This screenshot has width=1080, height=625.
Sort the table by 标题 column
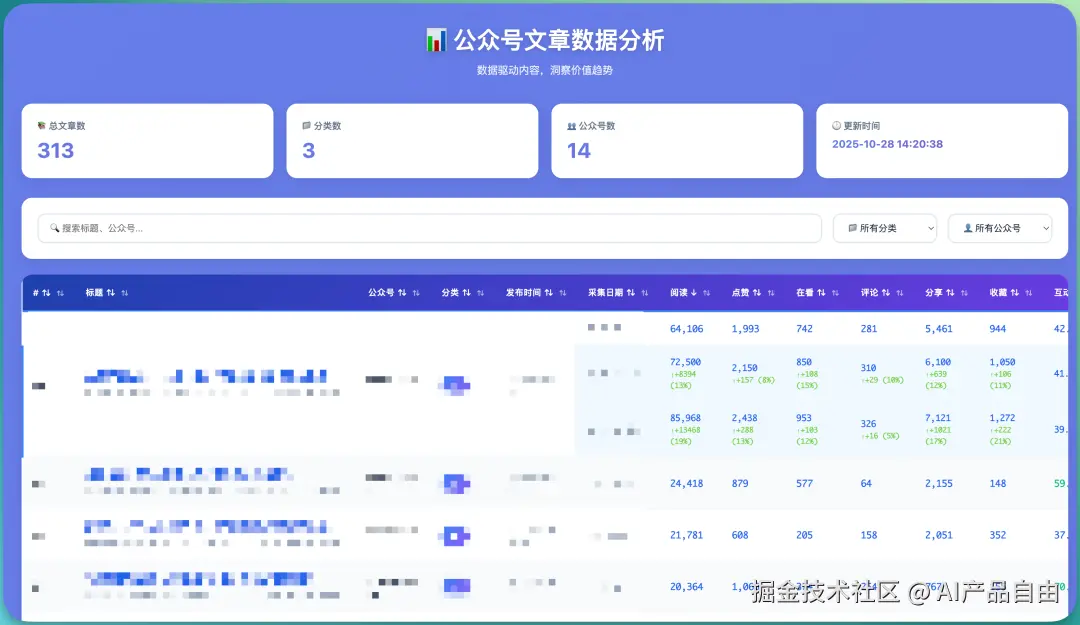(x=106, y=293)
